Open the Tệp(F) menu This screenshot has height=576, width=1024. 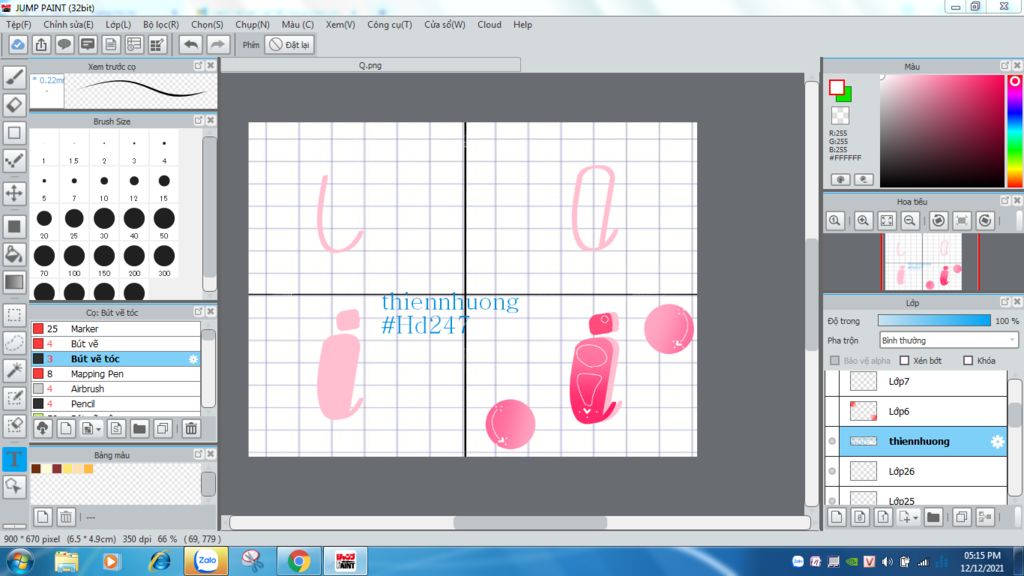coord(18,24)
